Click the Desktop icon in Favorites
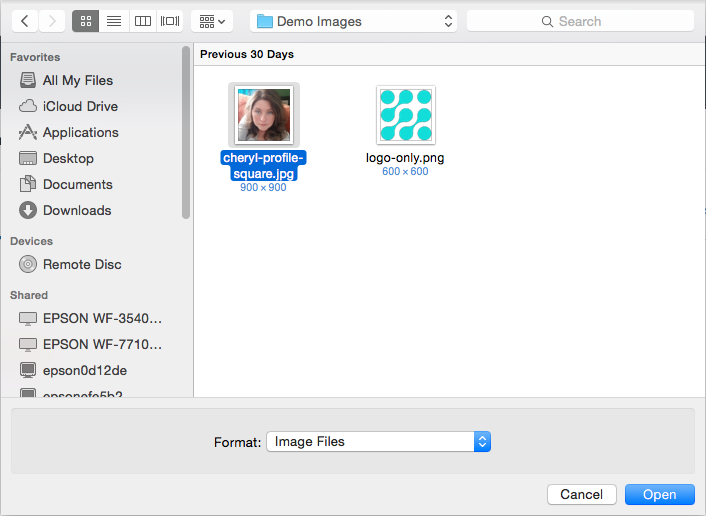 (x=28, y=158)
